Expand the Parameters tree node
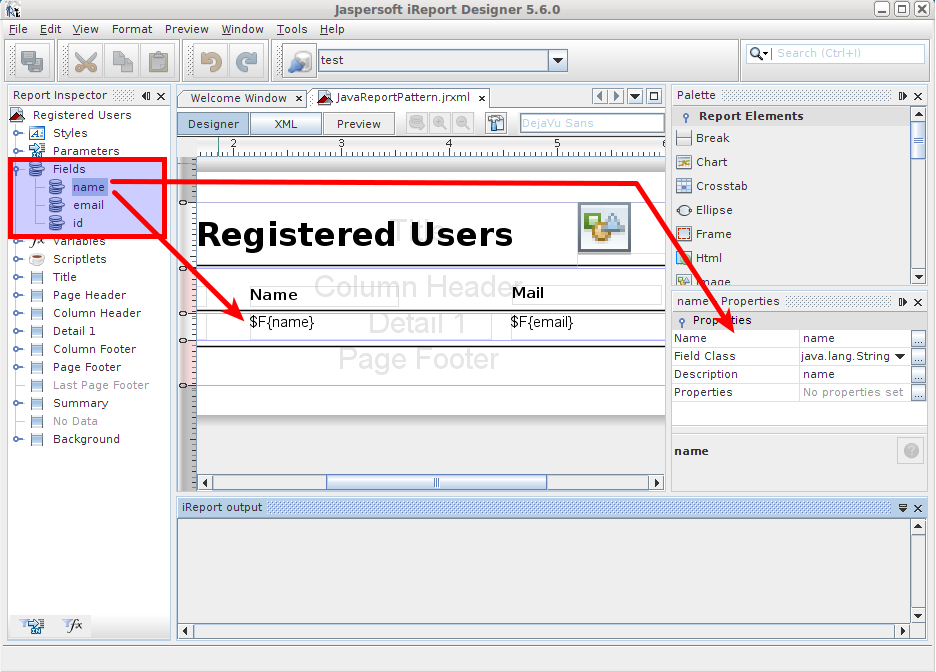This screenshot has width=936, height=672. tap(17, 151)
